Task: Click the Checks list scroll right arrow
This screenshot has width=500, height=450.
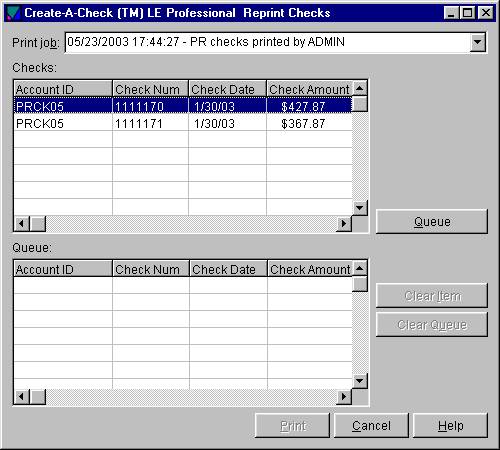Action: click(x=344, y=223)
